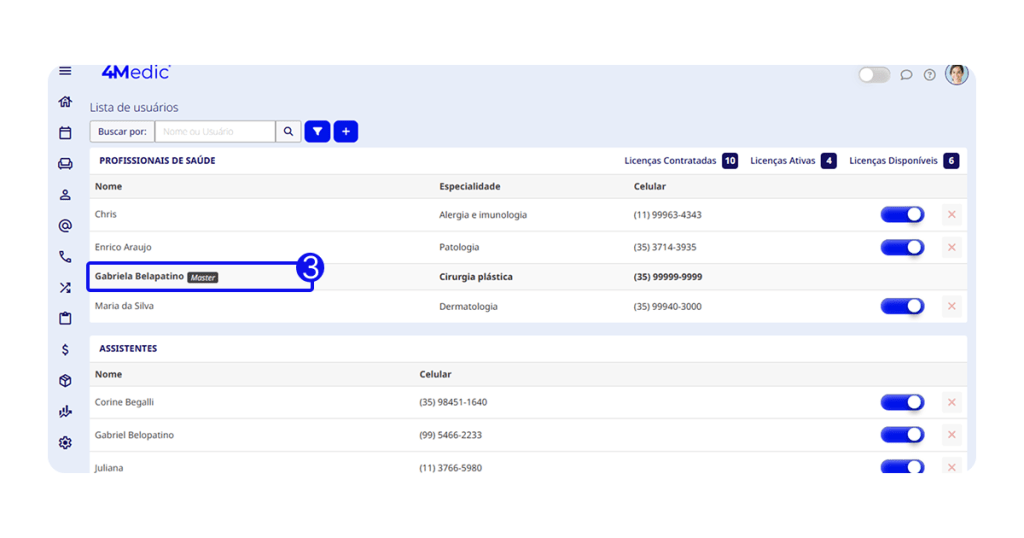Viewport: 1024px width, 538px height.
Task: Toggle off Enrico Araujo's active switch
Action: coord(902,247)
